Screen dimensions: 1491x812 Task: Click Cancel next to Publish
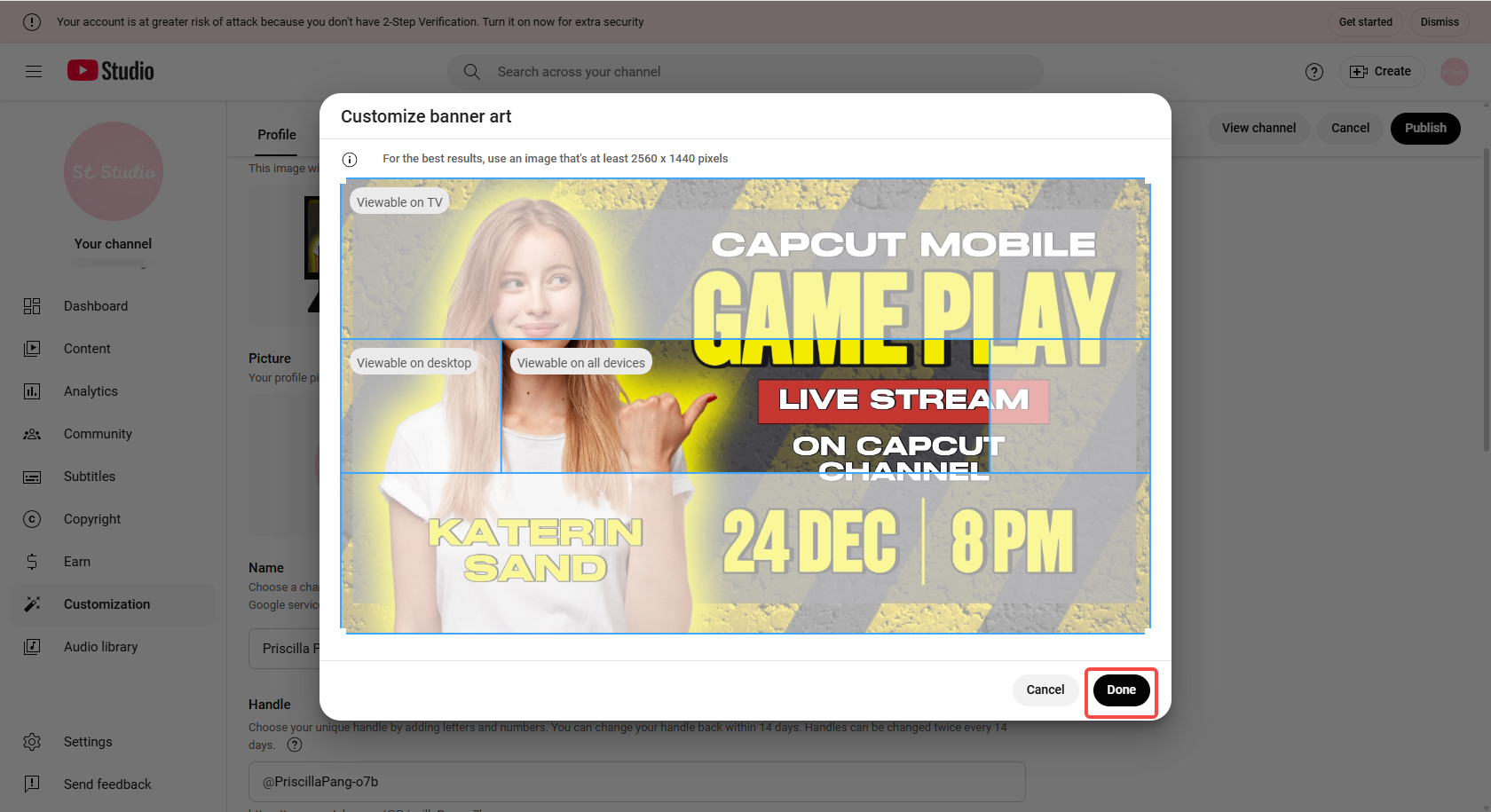pyautogui.click(x=1350, y=128)
